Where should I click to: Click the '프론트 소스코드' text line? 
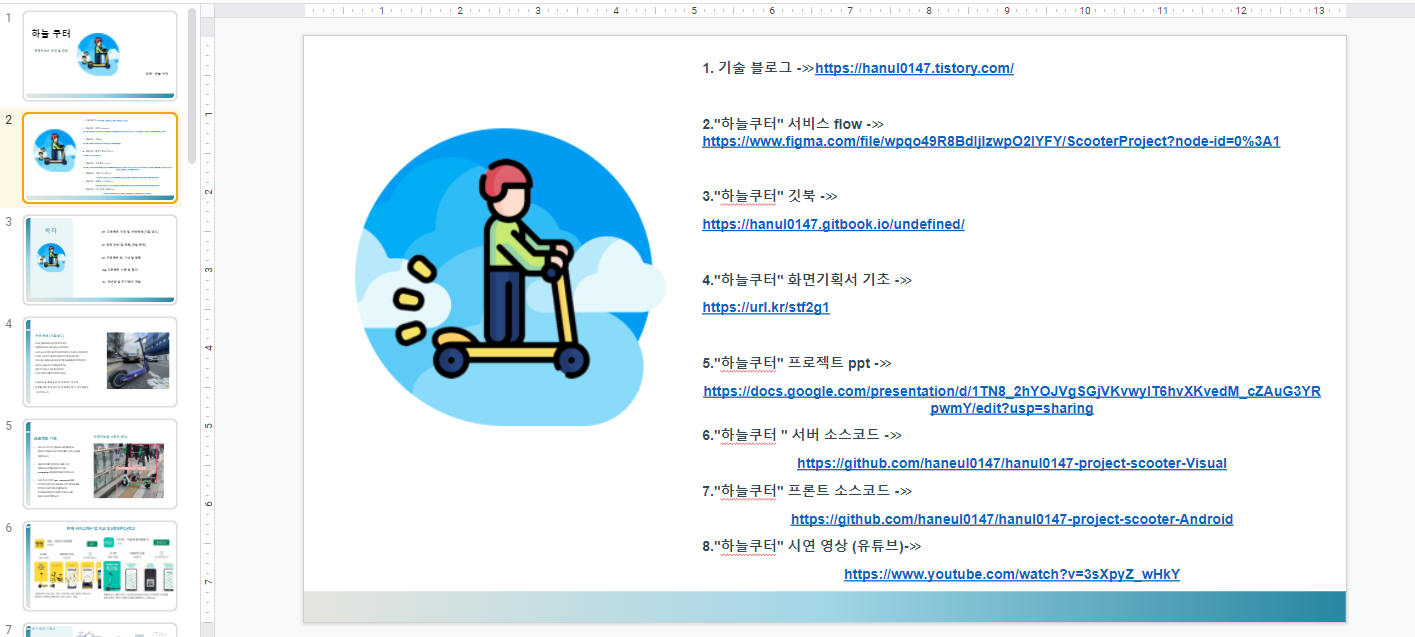pos(807,491)
